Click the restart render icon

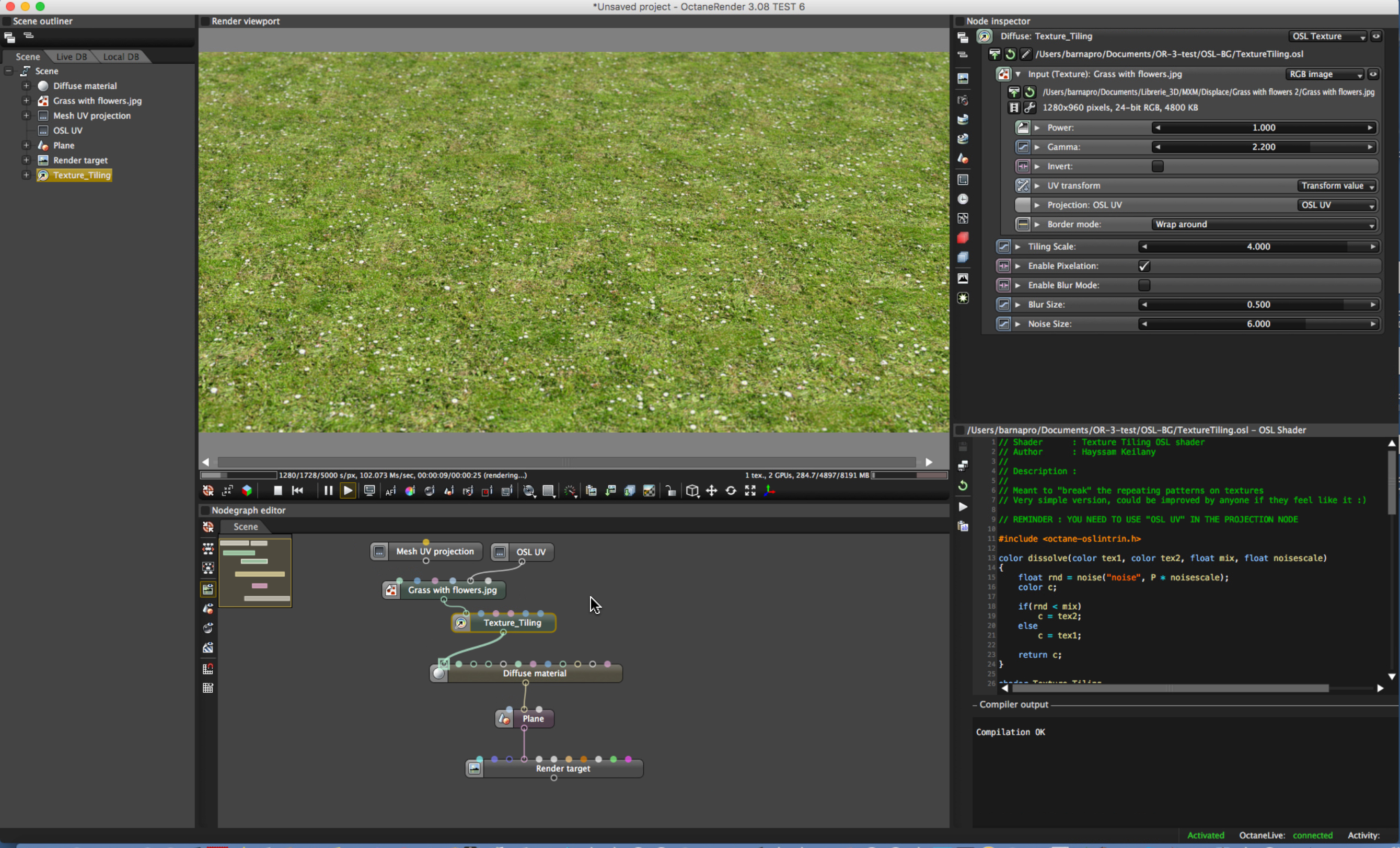point(297,491)
